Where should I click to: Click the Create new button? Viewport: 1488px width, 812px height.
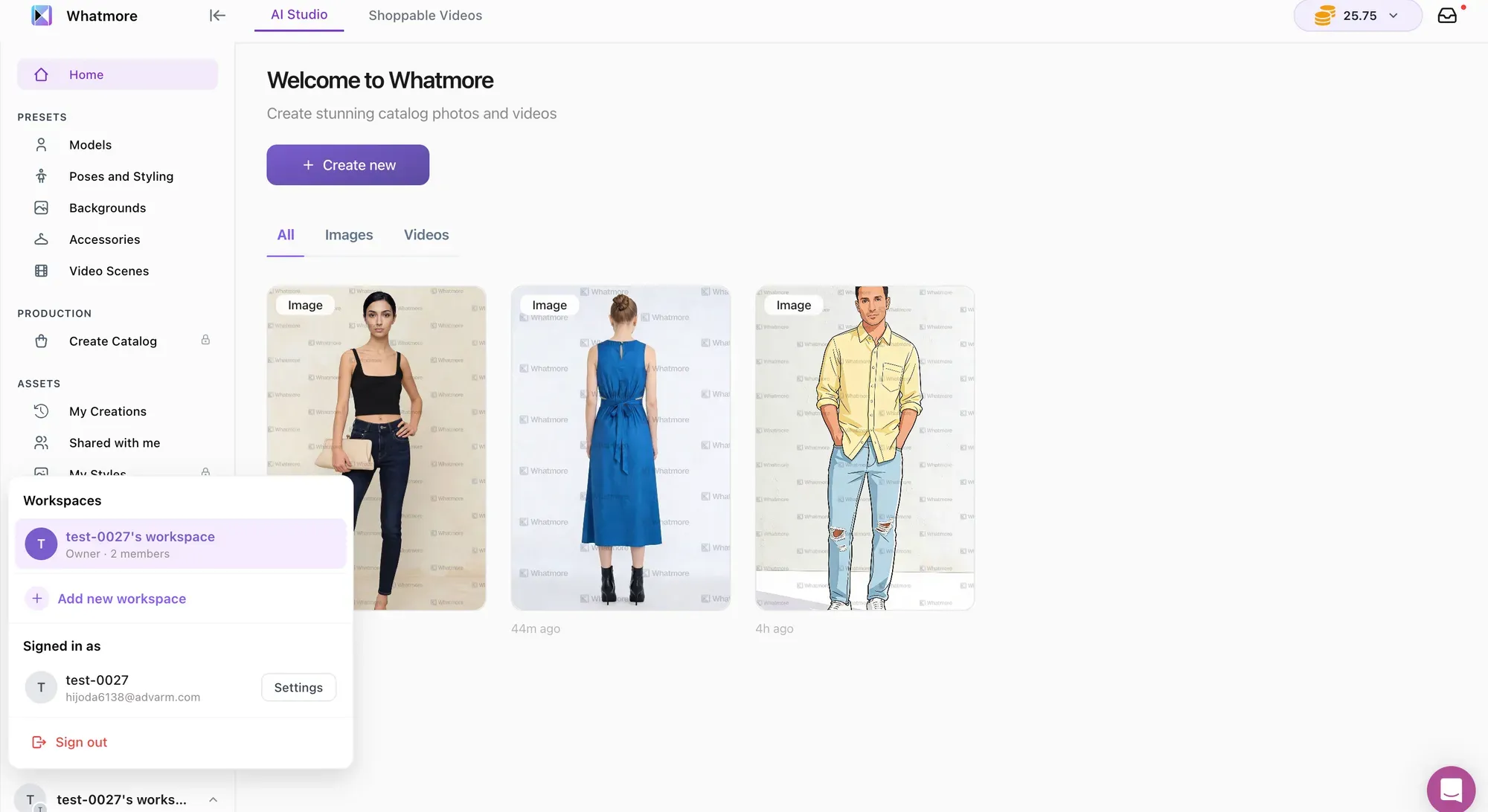347,165
